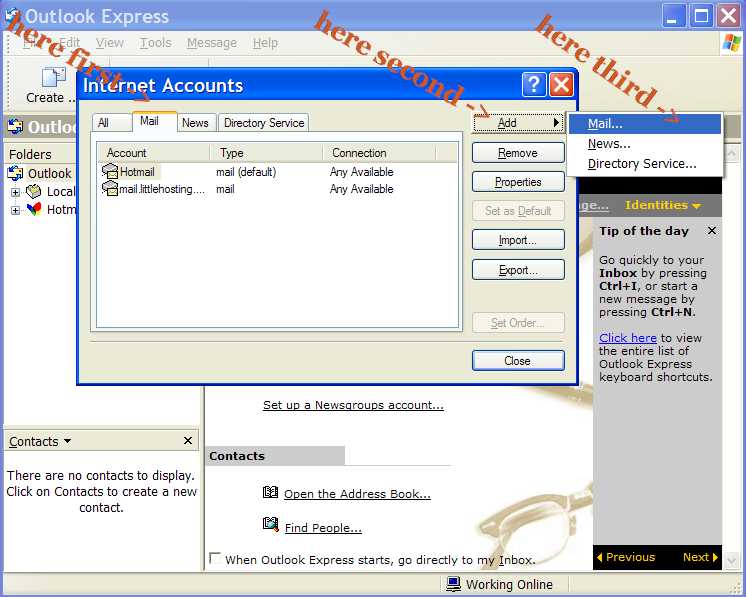This screenshot has width=746, height=597.
Task: Click the Hotmail account envelope icon
Action: [x=110, y=171]
